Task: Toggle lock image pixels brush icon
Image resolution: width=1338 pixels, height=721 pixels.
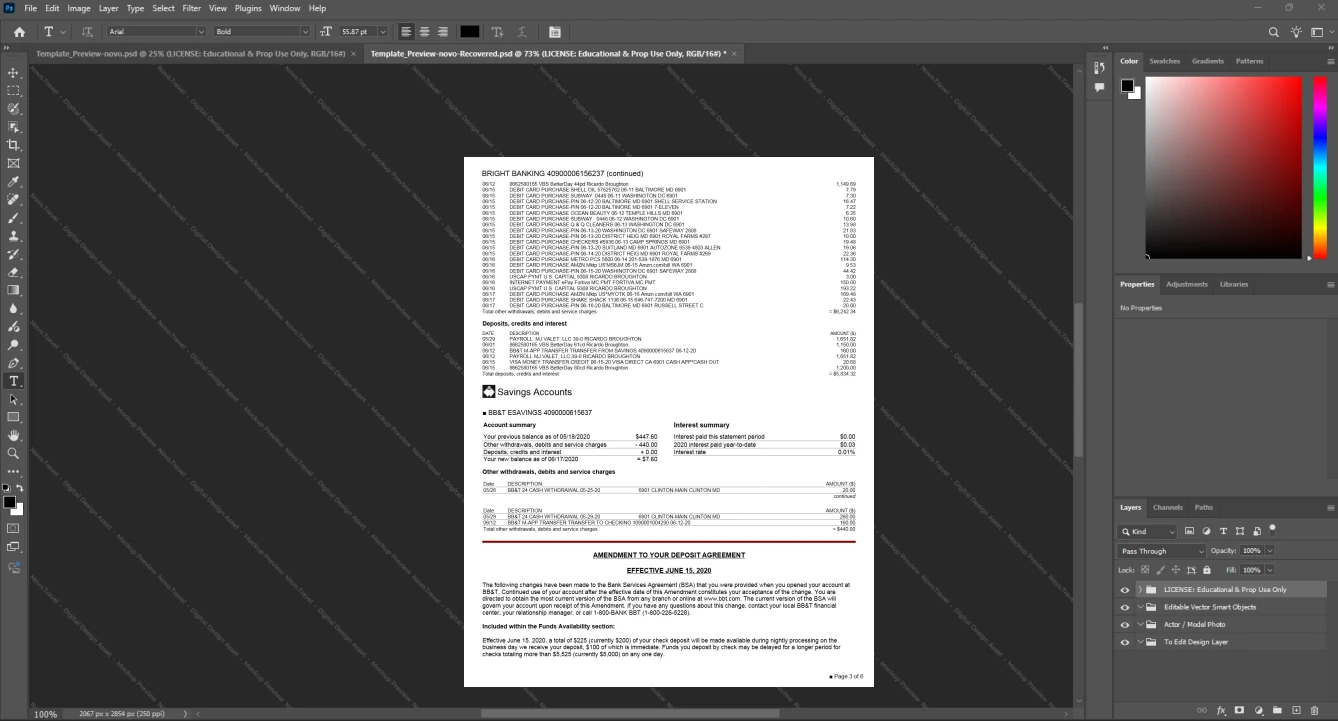Action: click(1161, 570)
